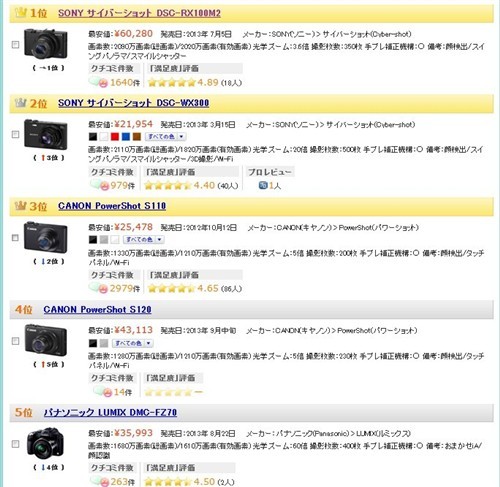
Task: Click star rating icons of PowerShot S110
Action: (171, 288)
